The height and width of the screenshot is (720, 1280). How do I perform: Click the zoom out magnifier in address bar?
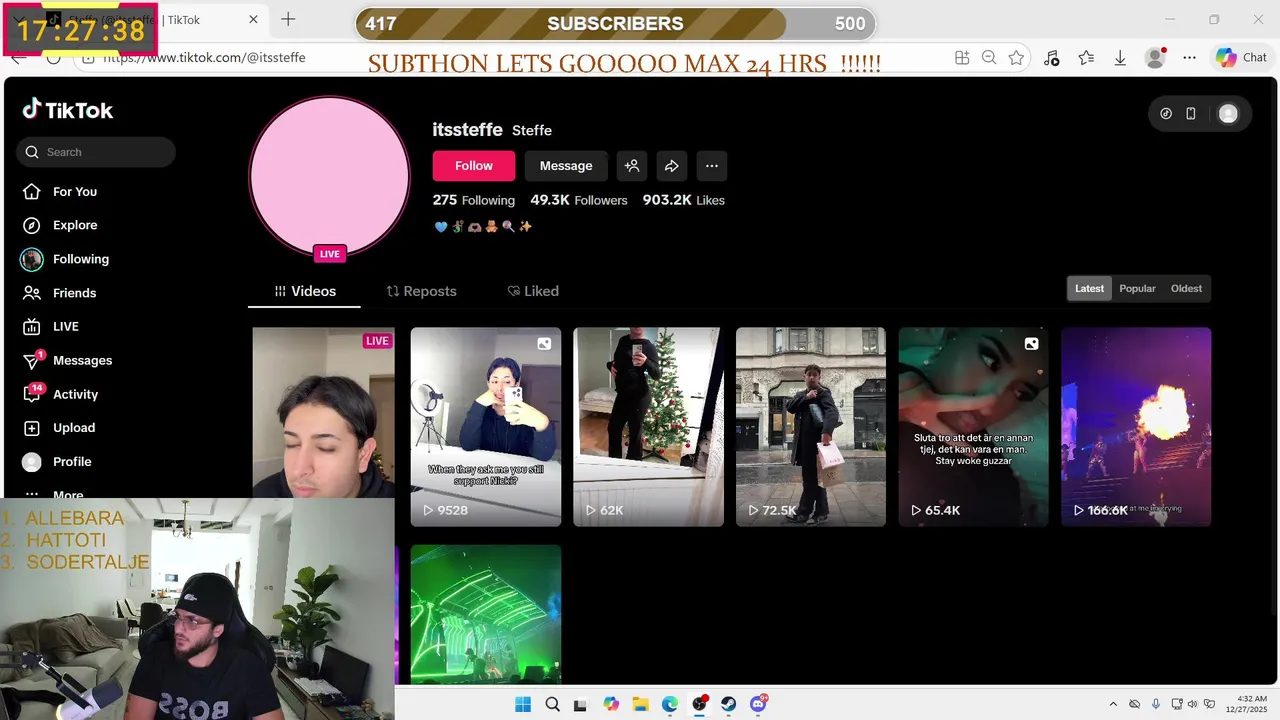[989, 58]
